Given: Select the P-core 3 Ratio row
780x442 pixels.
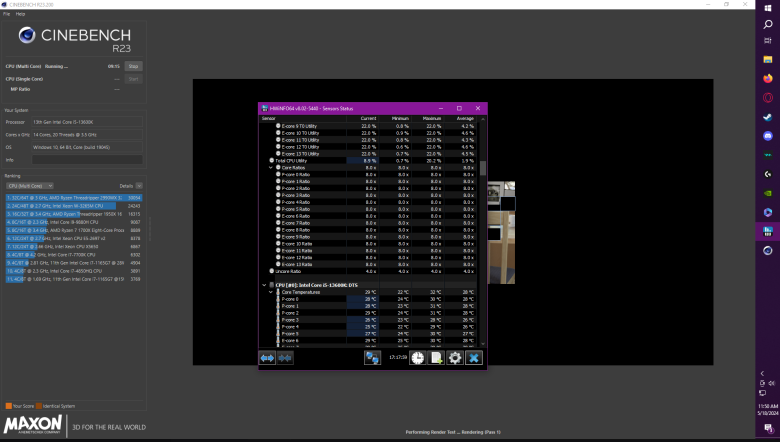Looking at the screenshot, I should point(368,195).
